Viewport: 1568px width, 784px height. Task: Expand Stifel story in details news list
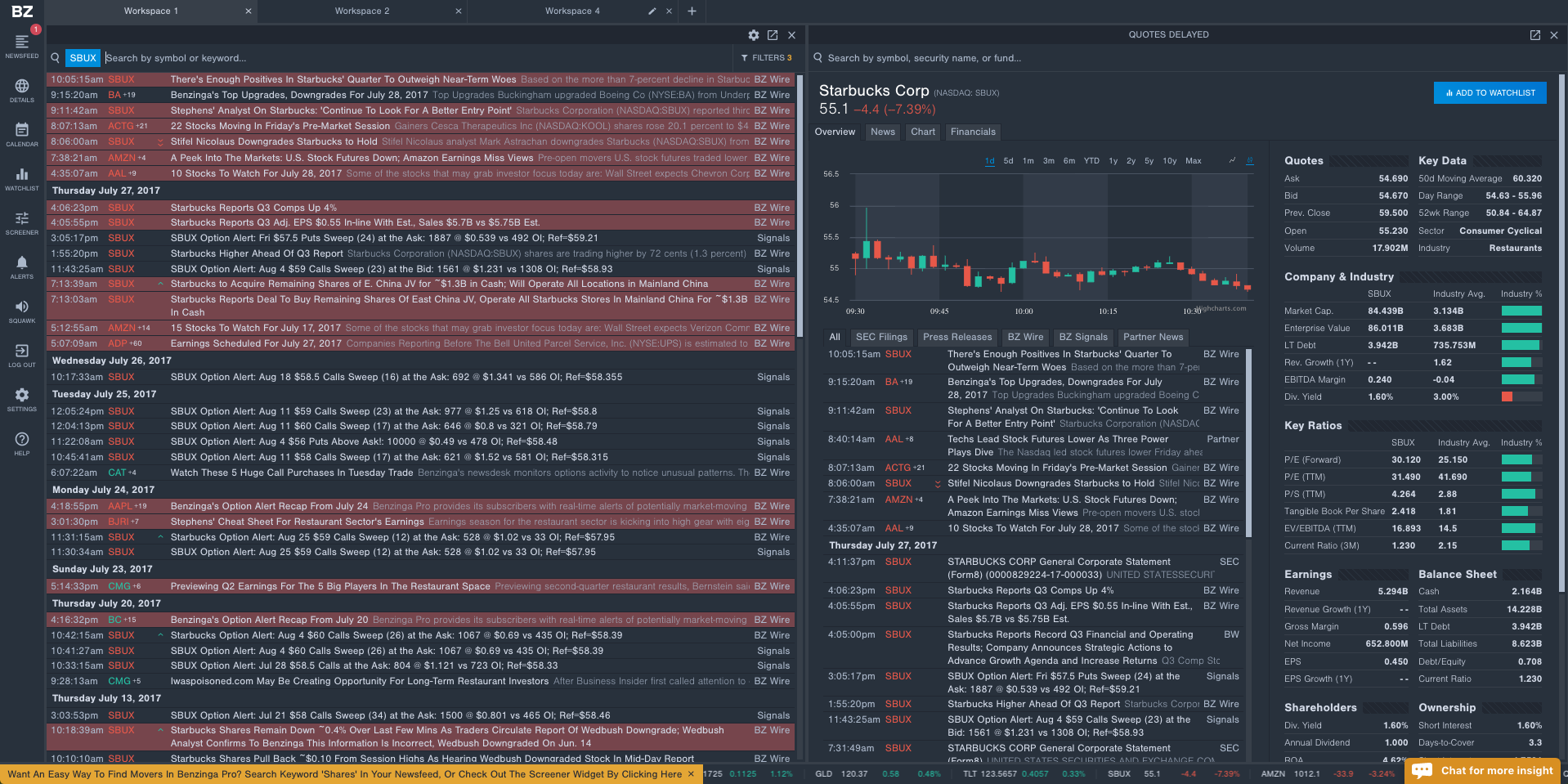coord(938,484)
